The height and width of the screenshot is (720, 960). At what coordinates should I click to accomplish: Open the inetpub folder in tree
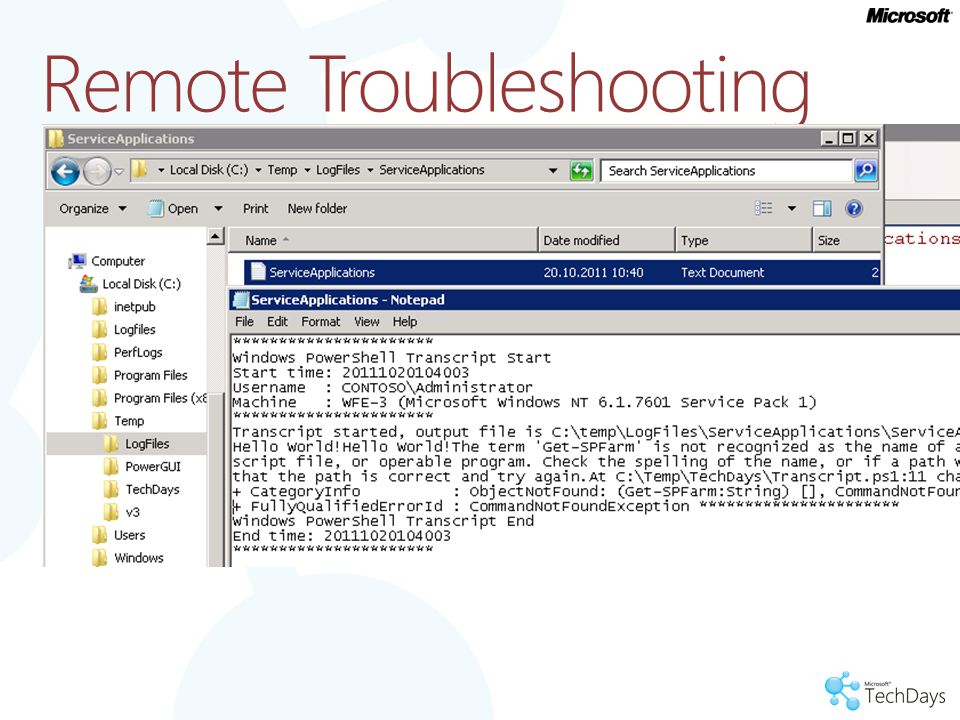tap(124, 307)
